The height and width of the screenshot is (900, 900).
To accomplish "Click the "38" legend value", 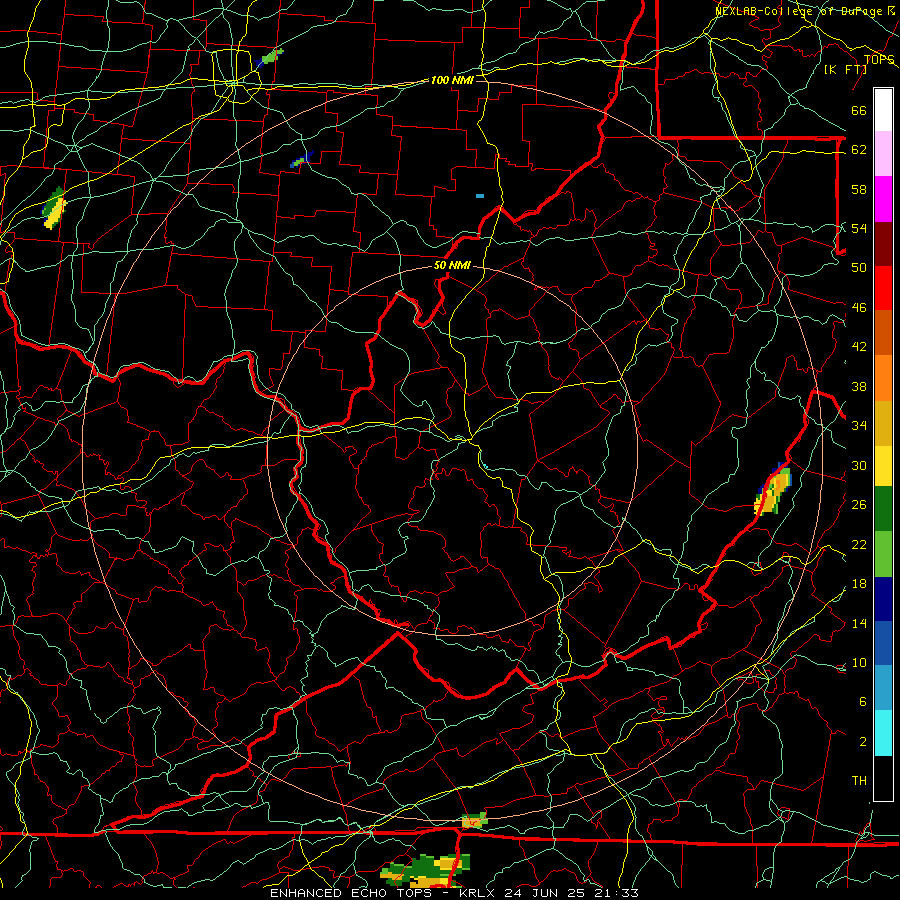I will 859,387.
